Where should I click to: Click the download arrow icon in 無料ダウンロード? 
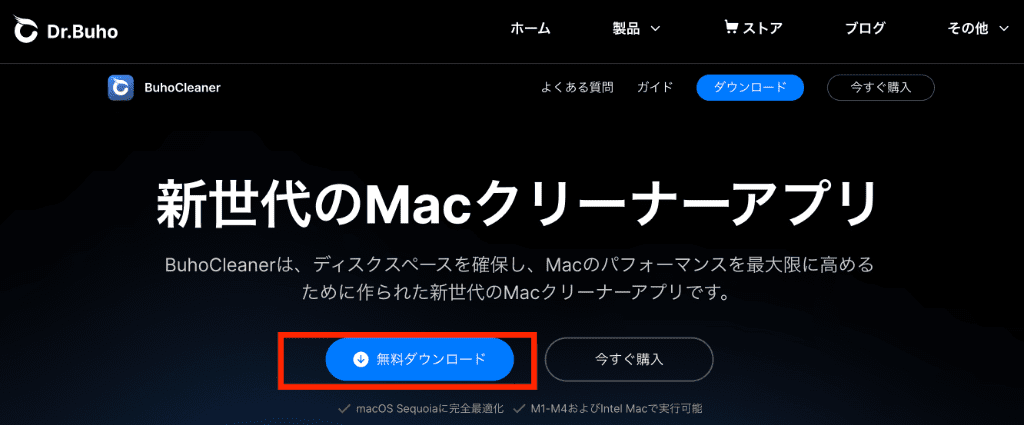tap(360, 359)
